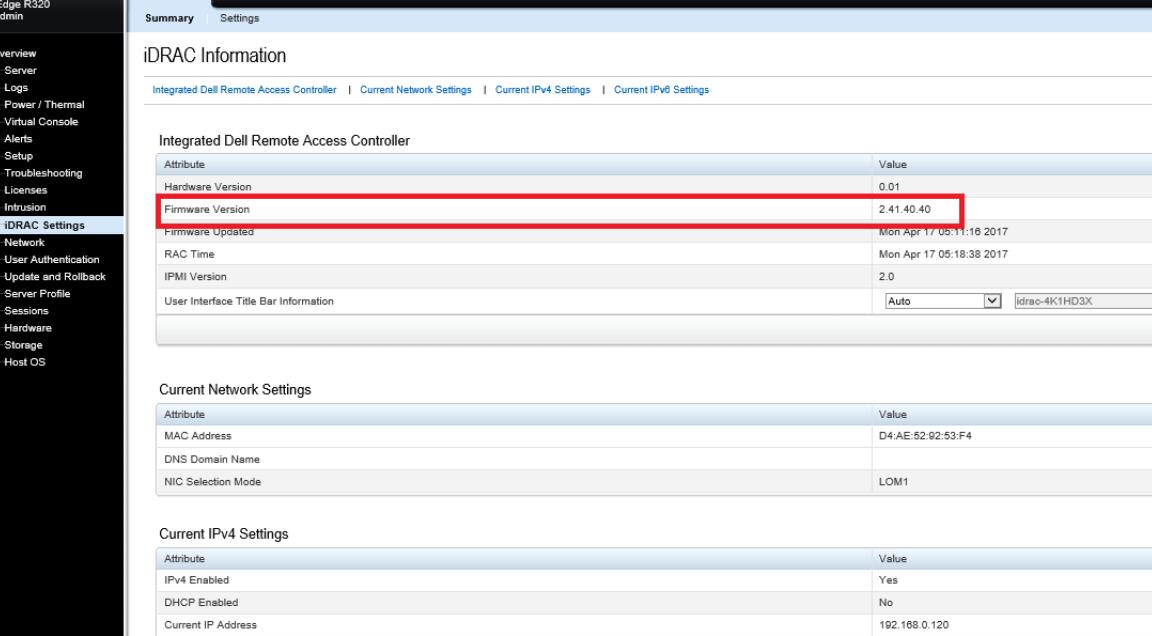Open the Settings tab
The height and width of the screenshot is (636, 1152).
[x=239, y=18]
